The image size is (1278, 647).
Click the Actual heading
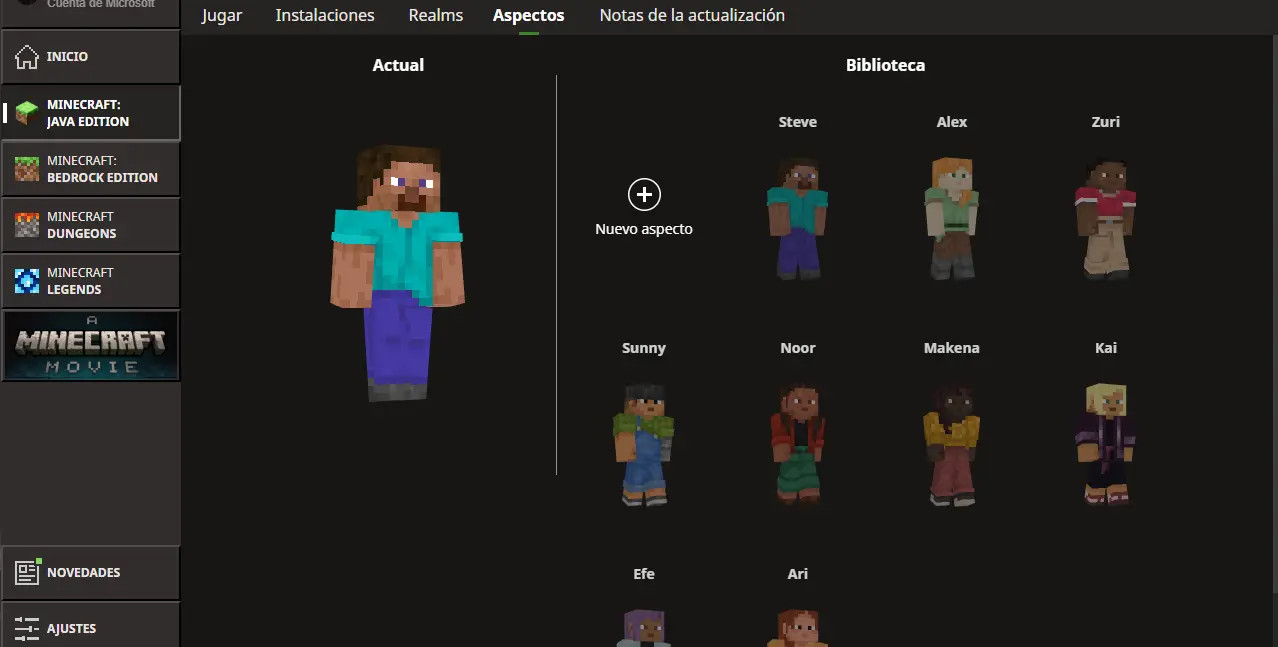click(398, 65)
